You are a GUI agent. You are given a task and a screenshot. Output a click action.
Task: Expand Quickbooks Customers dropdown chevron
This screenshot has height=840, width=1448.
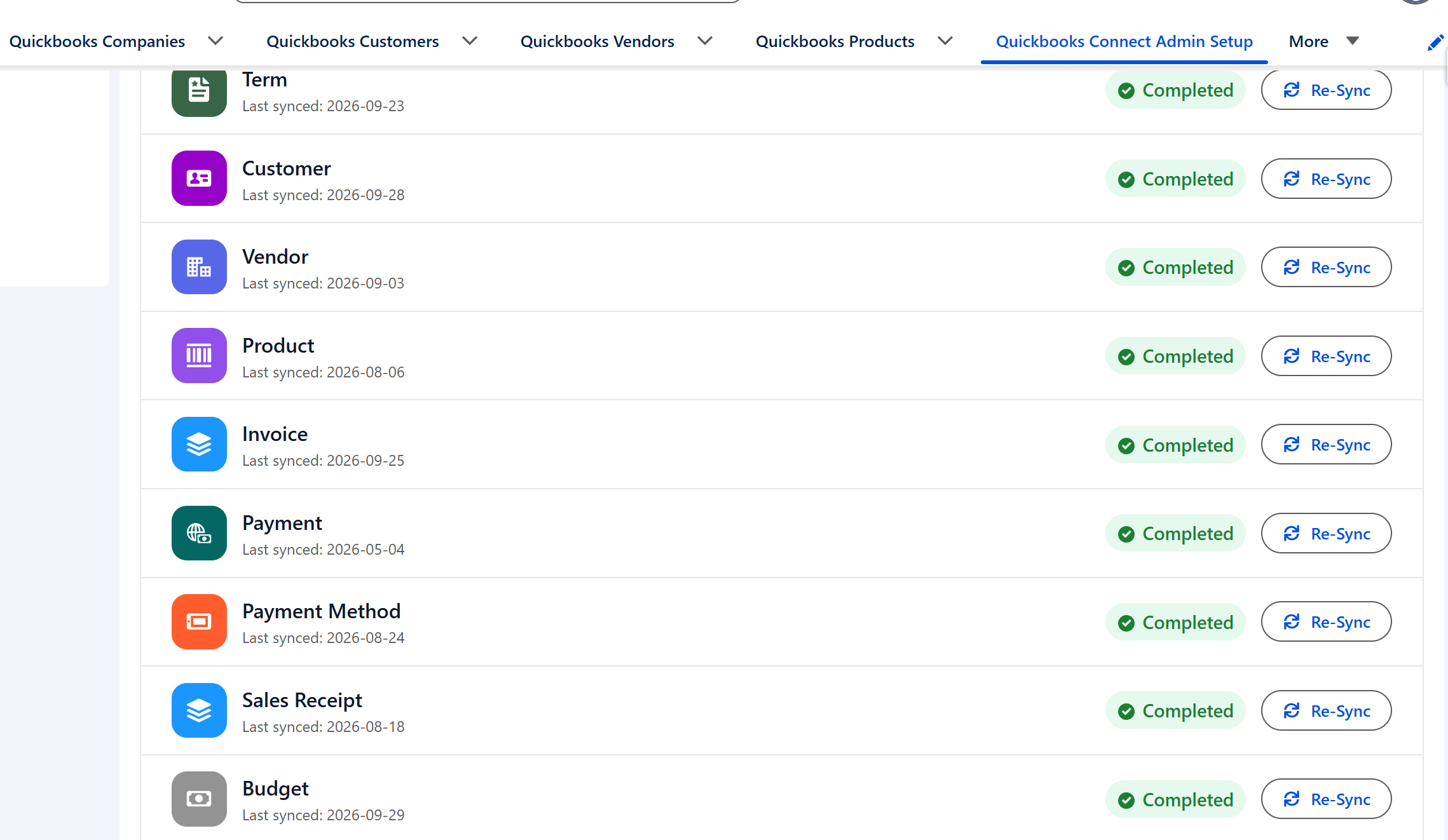470,41
